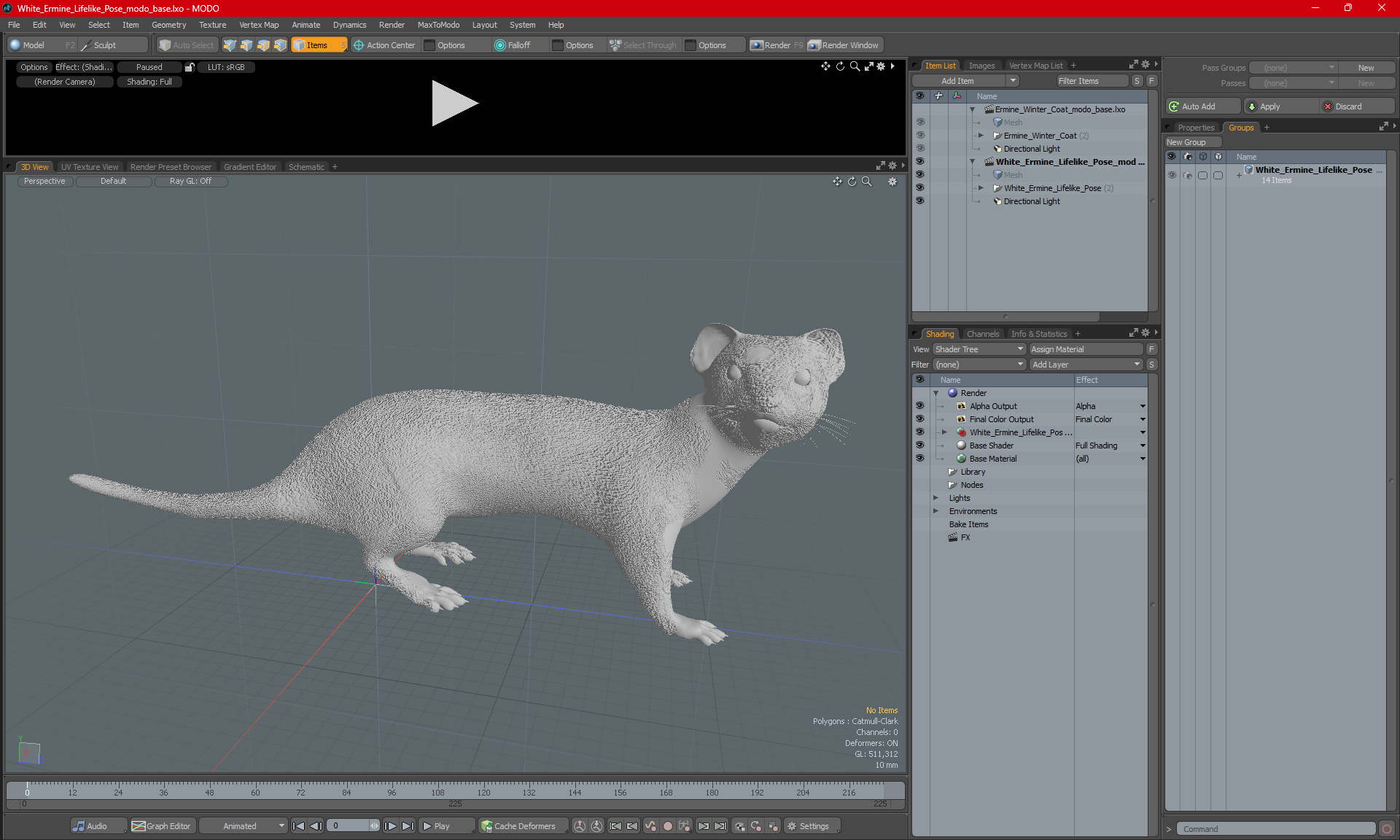
Task: Open the Falloff menu
Action: (x=513, y=45)
